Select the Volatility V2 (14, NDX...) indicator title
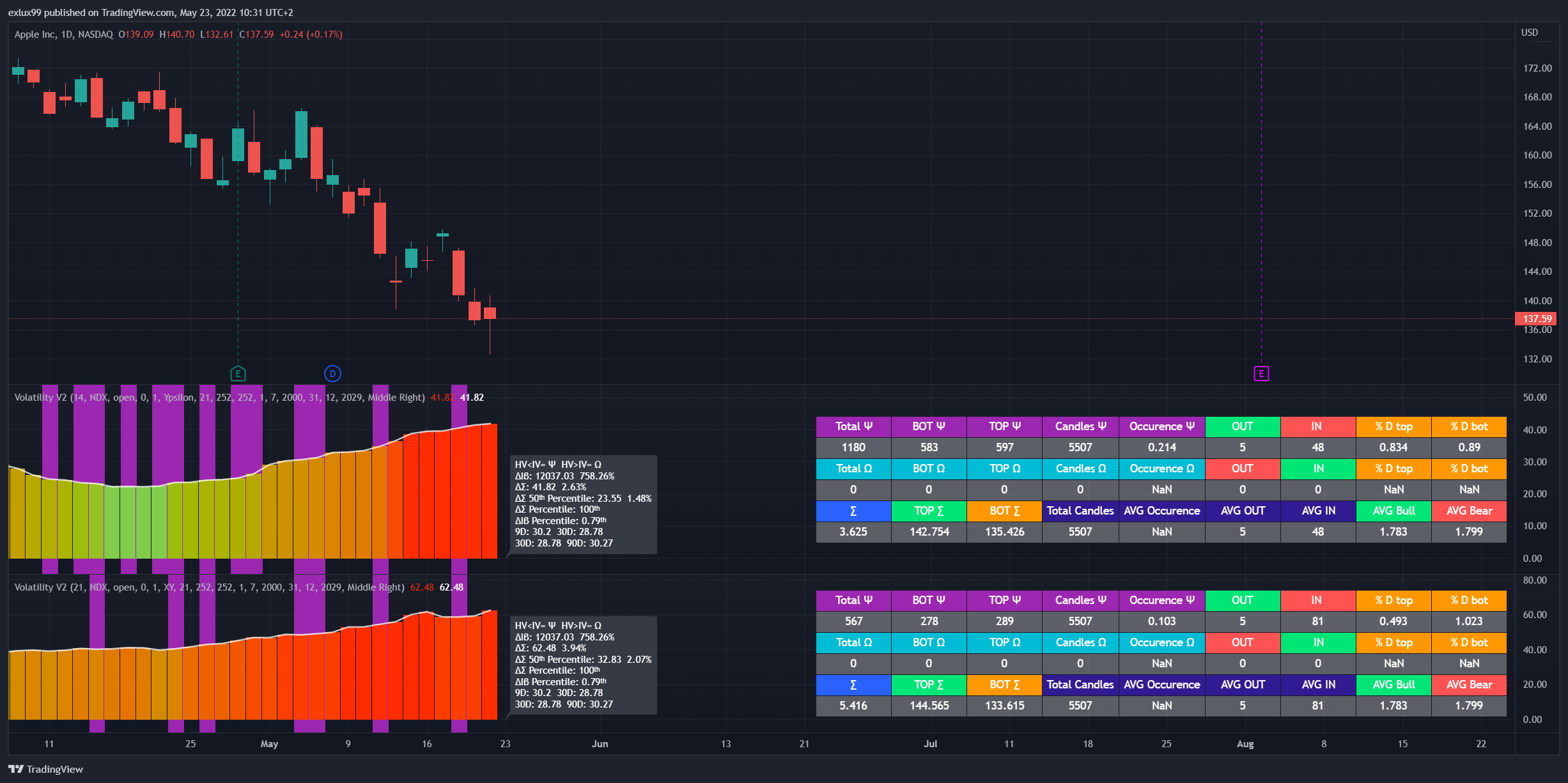 [219, 398]
